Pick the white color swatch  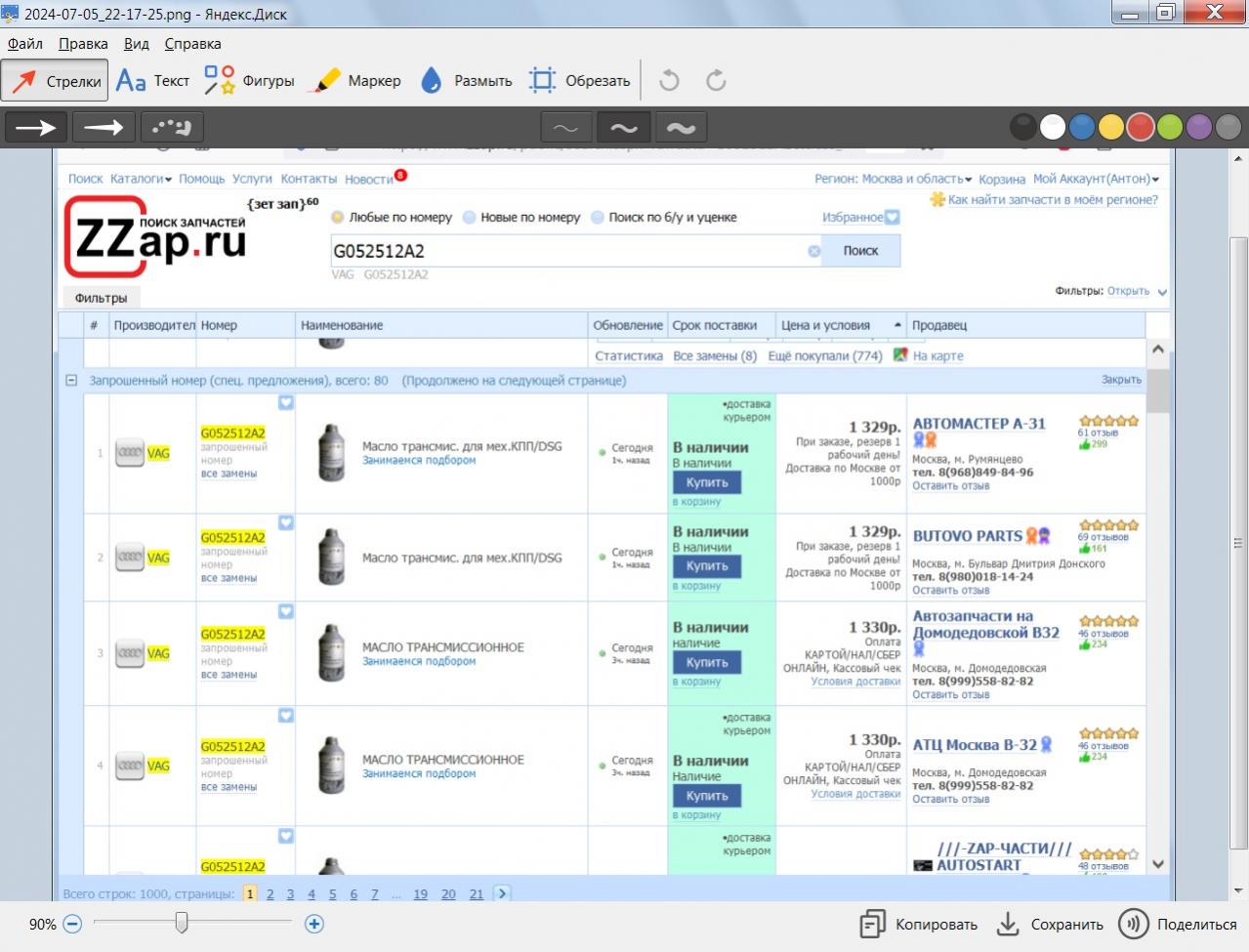(x=1053, y=127)
